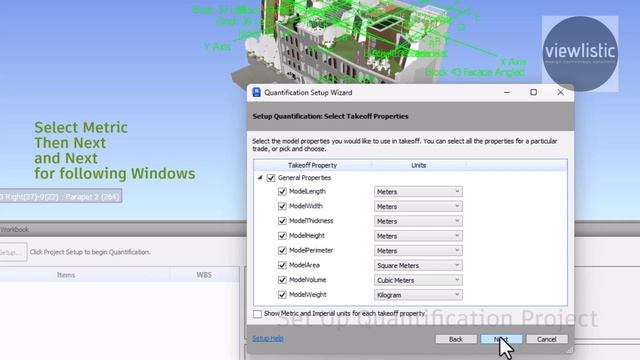Click the Items column header in workbook
The image size is (640, 360).
click(66, 275)
